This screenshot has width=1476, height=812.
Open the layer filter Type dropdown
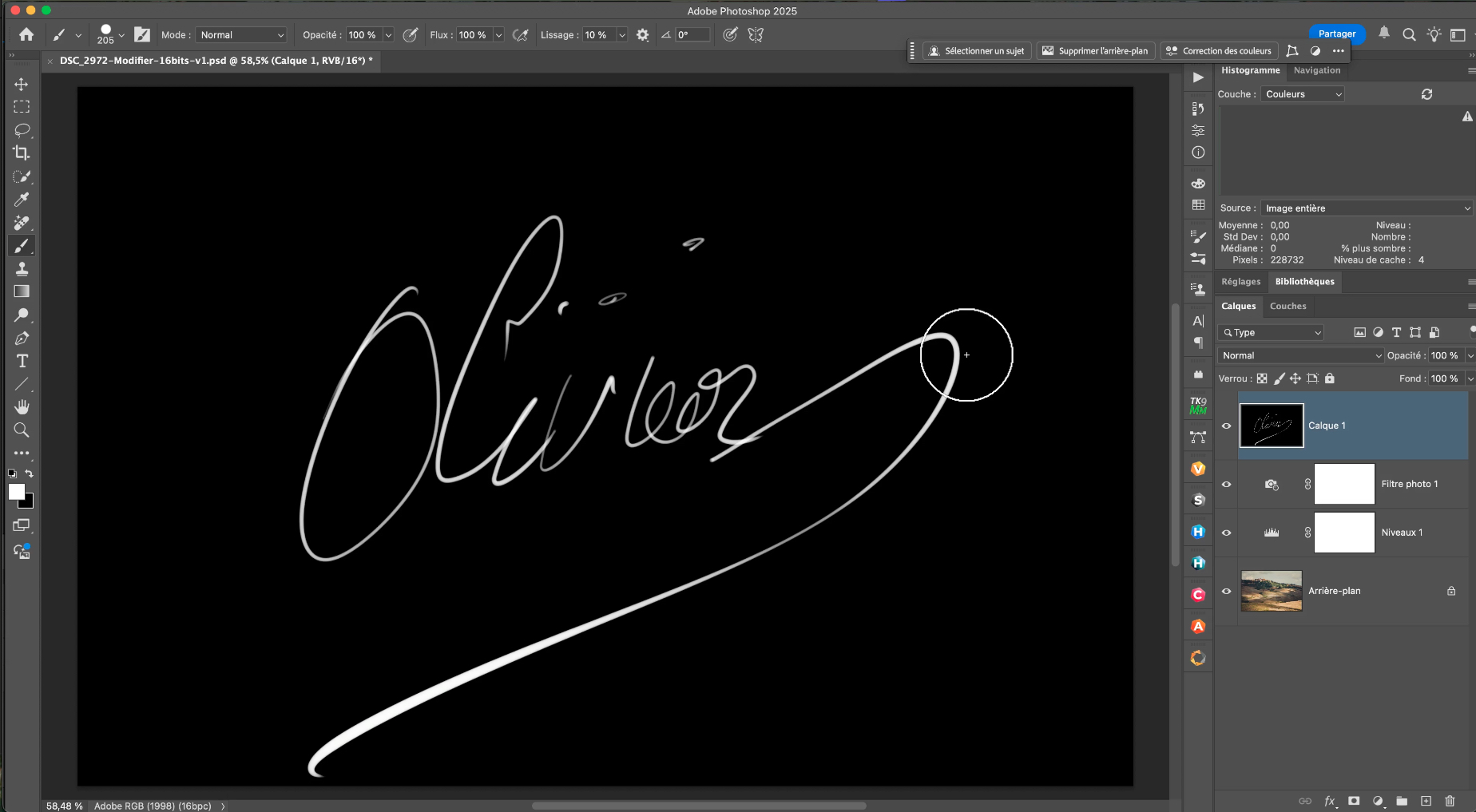1272,333
